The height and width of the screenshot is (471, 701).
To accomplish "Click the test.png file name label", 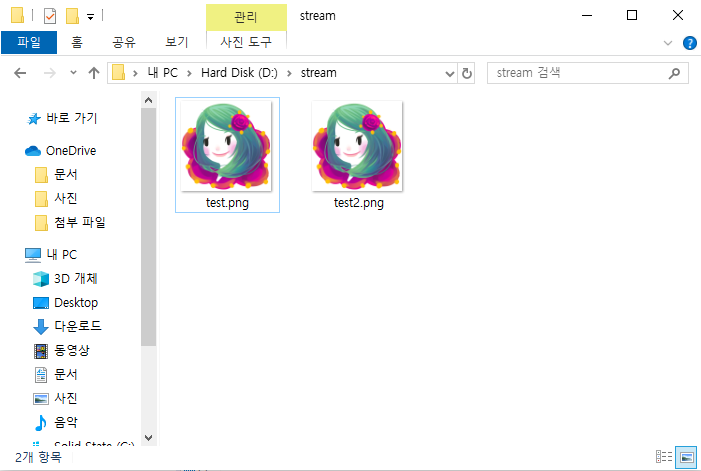I will pos(227,203).
